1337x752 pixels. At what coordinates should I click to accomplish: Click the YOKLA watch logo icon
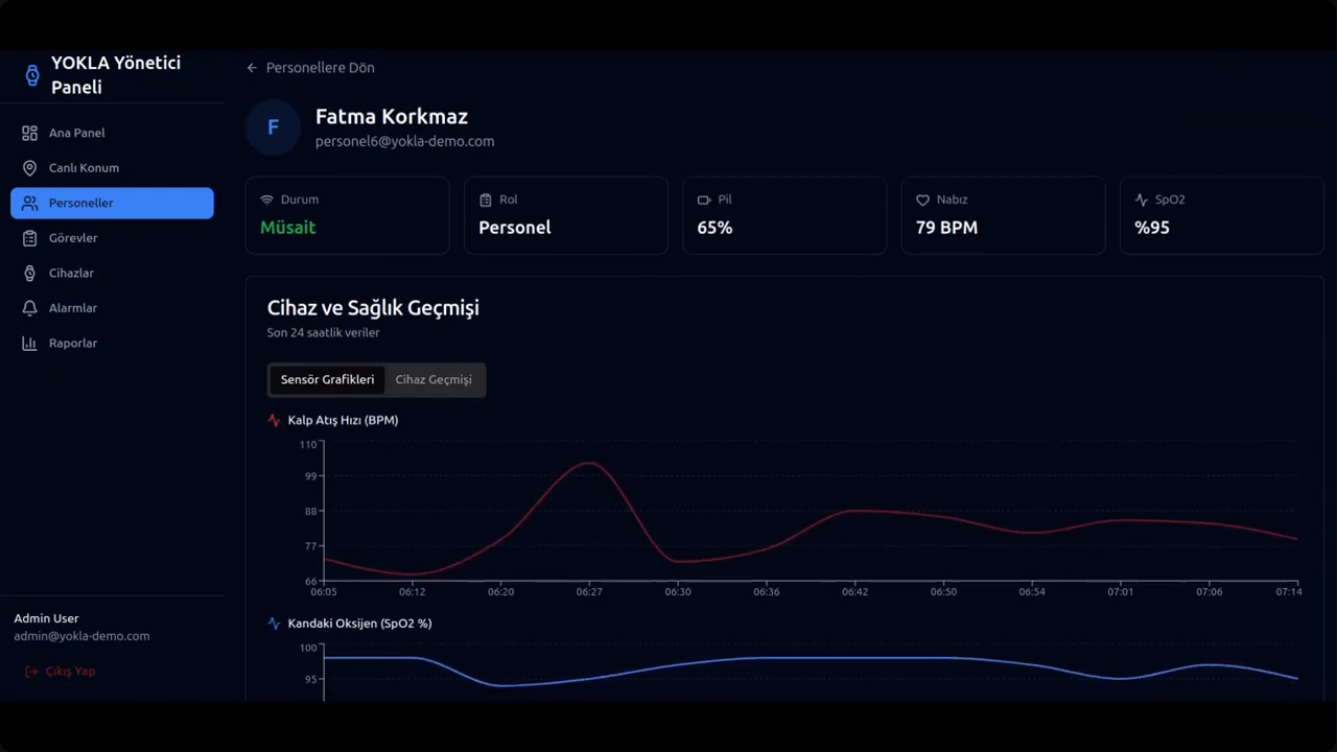[32, 75]
